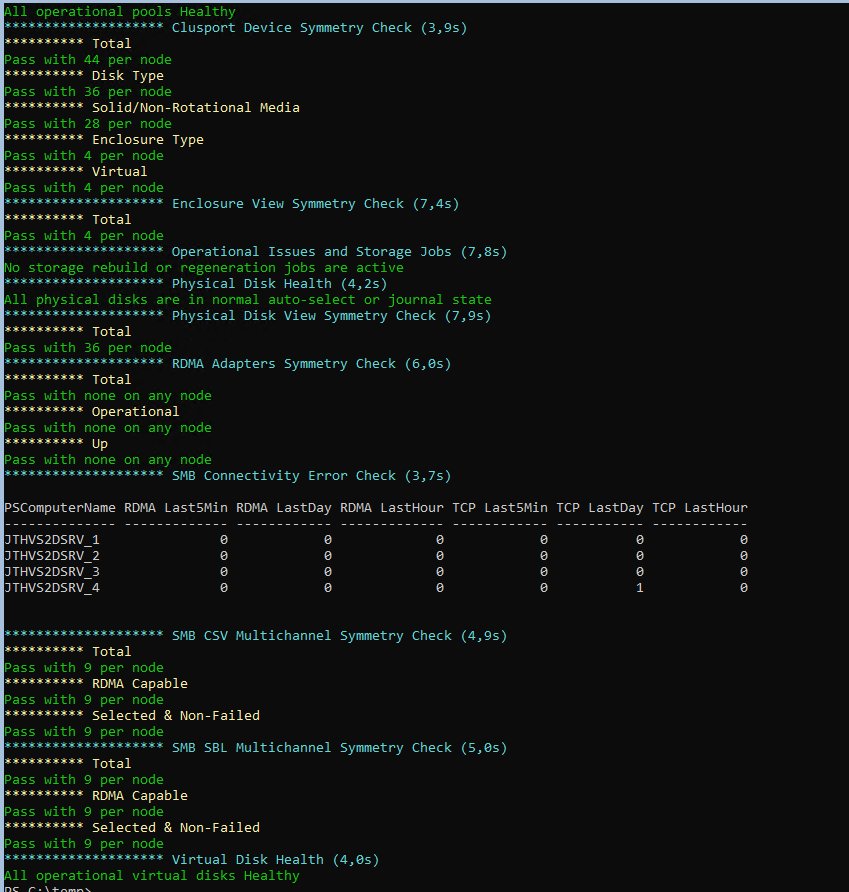Click the 'Virtual Disk Health (4,0s)' header
Image resolution: width=849 pixels, height=892 pixels.
275,860
